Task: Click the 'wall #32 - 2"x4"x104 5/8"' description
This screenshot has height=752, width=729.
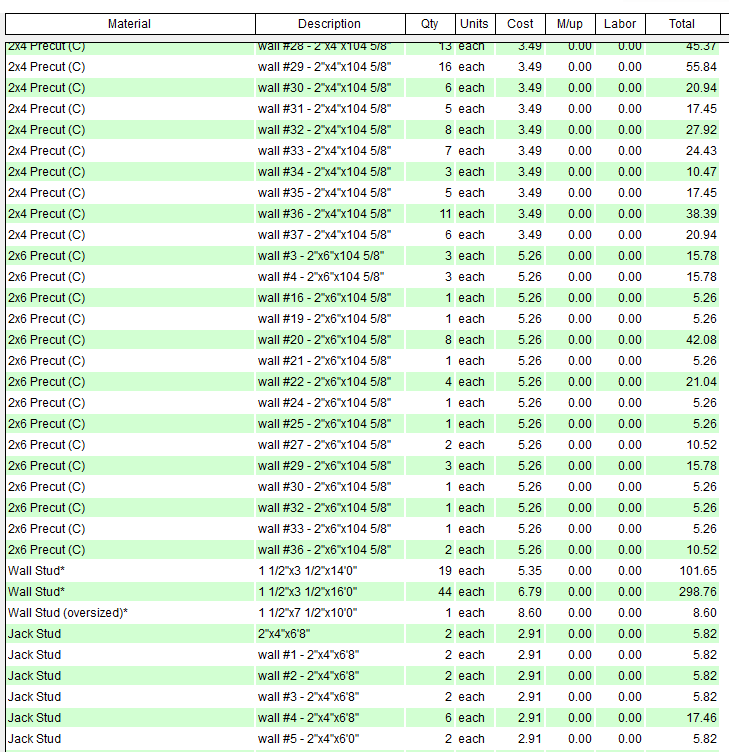Action: 330,130
